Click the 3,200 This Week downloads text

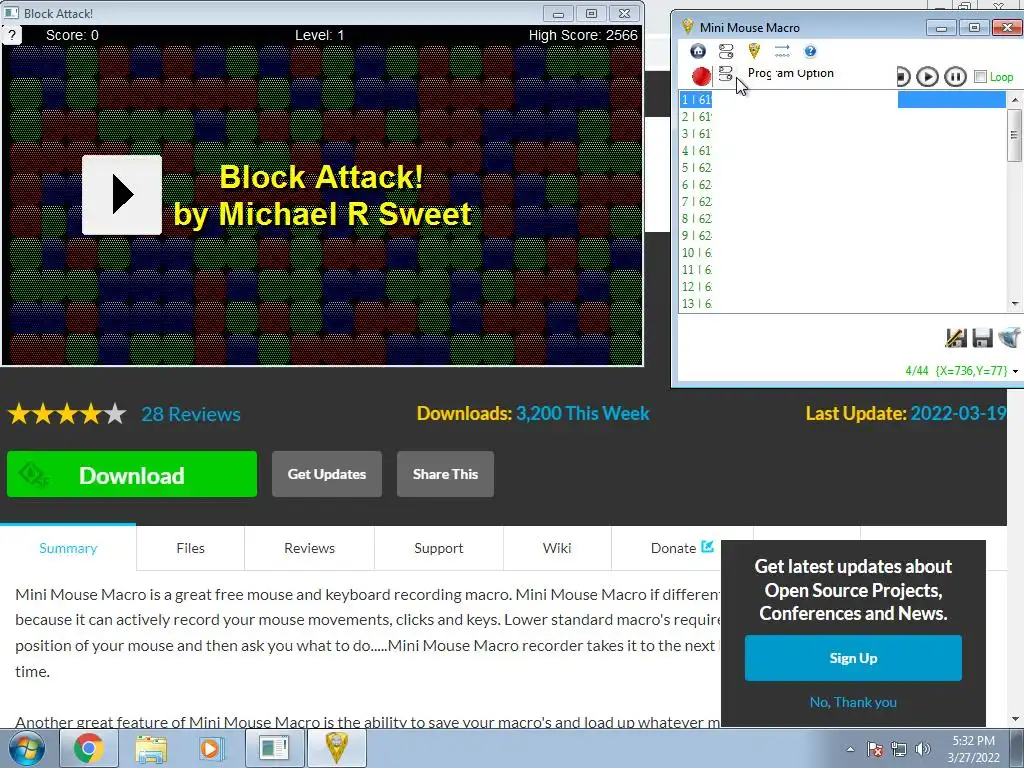pos(583,413)
